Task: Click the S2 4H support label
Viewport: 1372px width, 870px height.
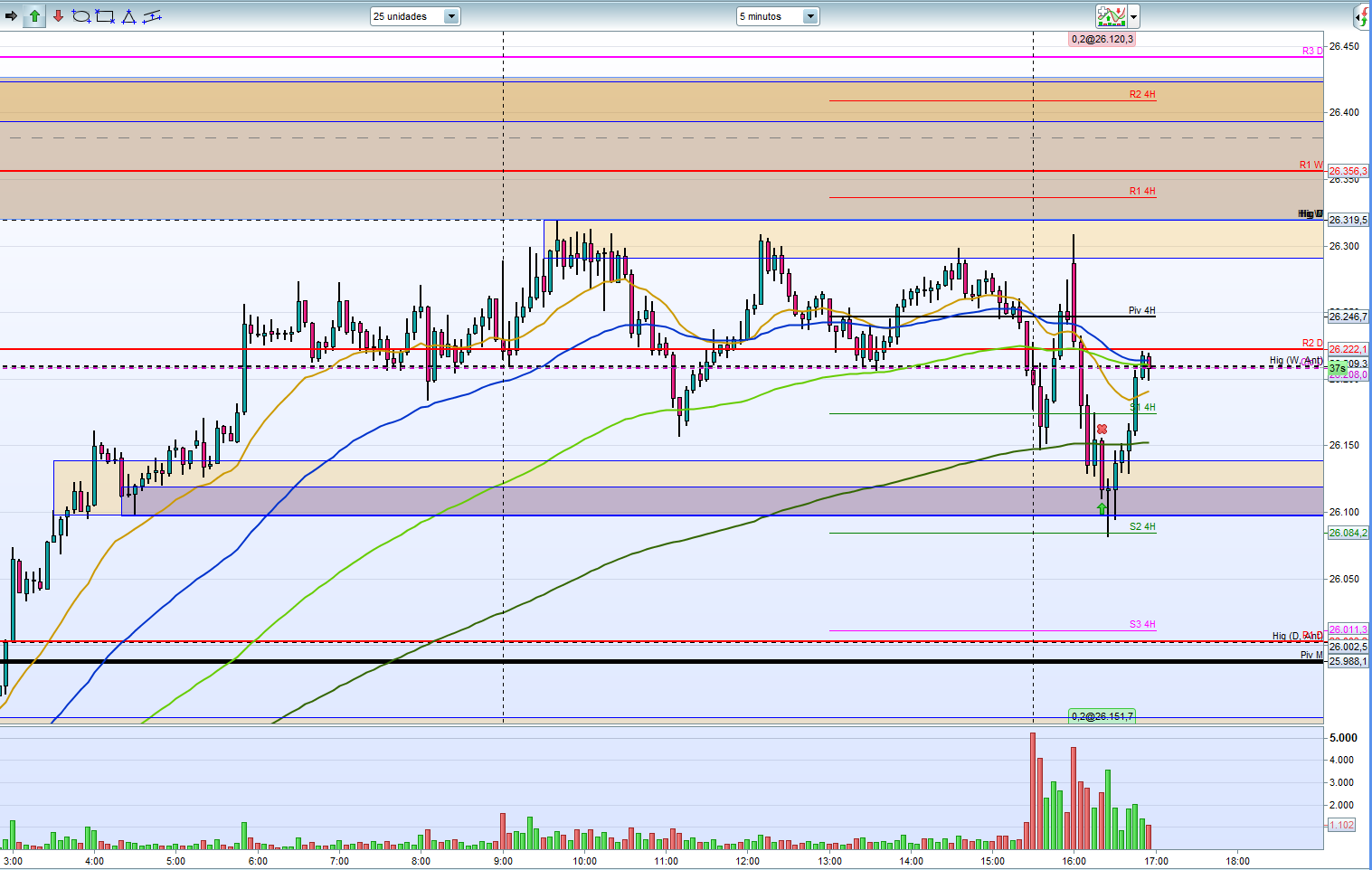Action: [1142, 526]
